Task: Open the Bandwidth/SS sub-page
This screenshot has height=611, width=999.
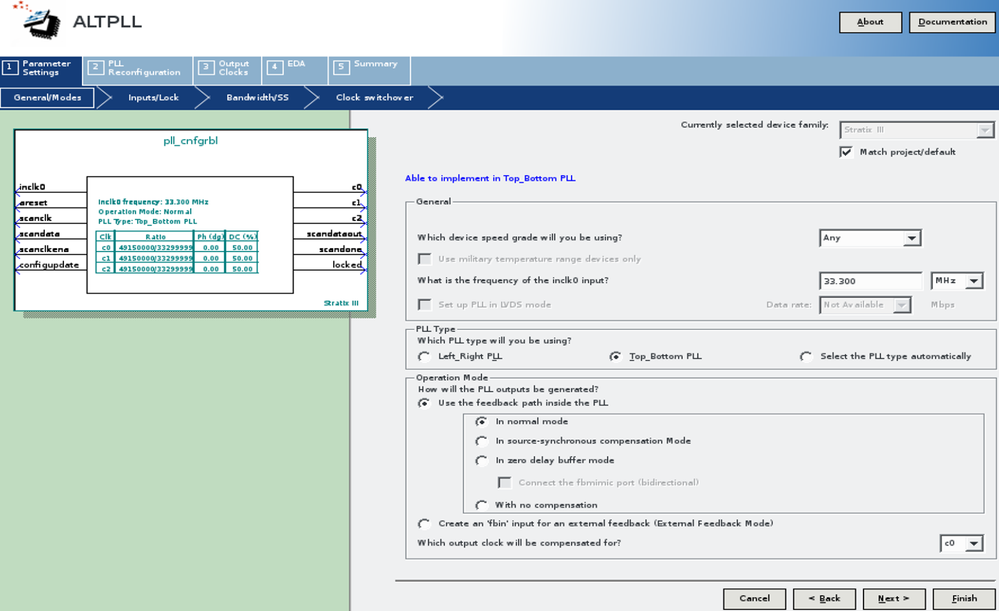Action: [257, 97]
